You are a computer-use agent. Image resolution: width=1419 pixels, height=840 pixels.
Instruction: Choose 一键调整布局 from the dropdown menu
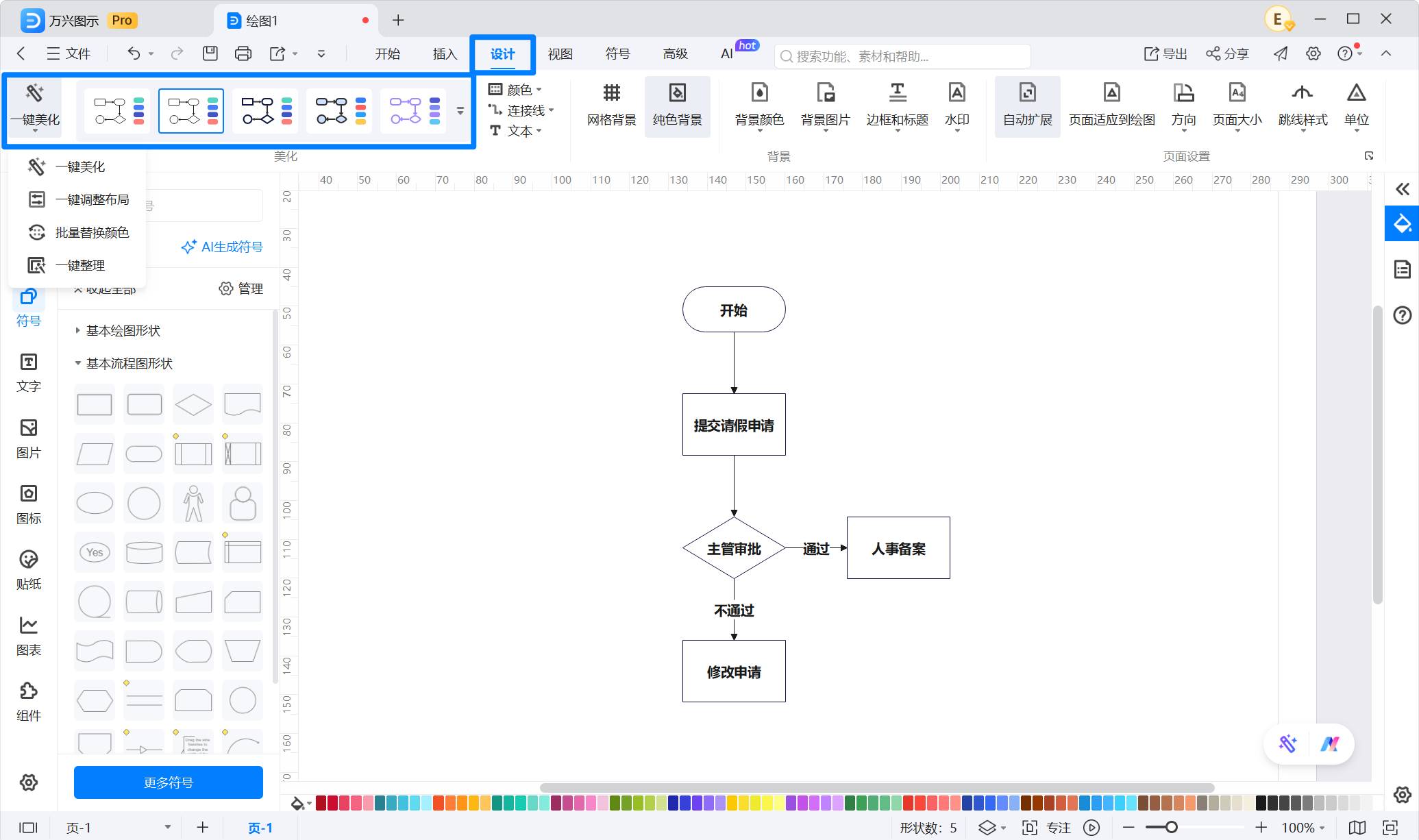point(77,199)
